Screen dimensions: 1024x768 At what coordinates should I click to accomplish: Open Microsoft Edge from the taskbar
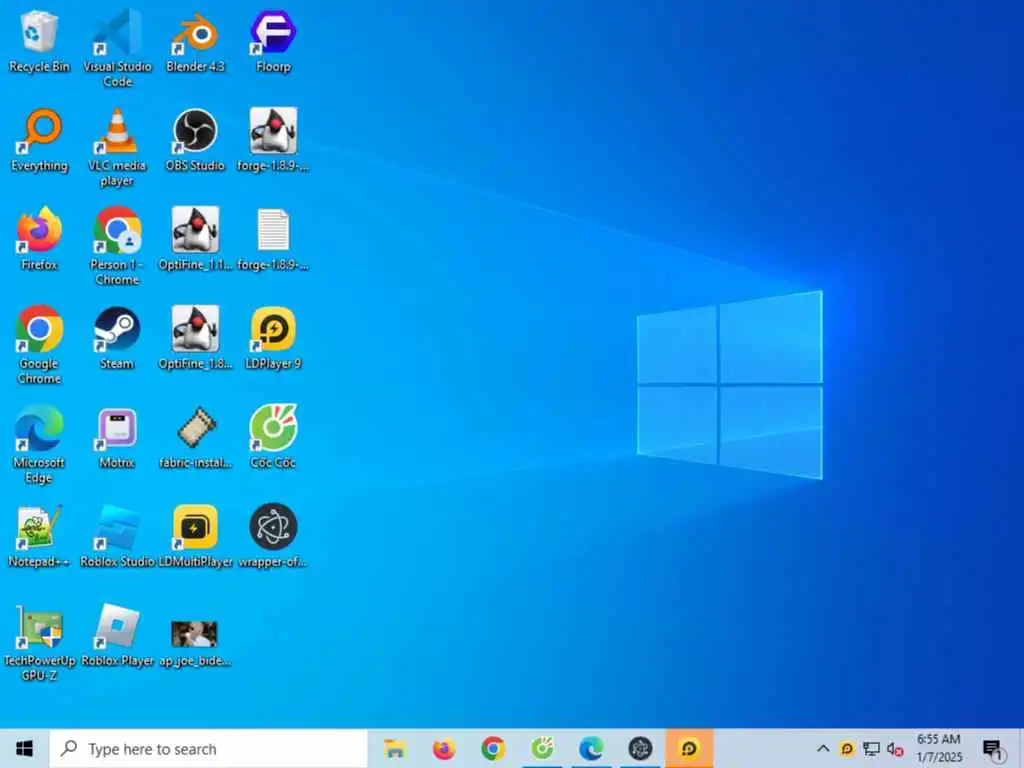pos(591,748)
